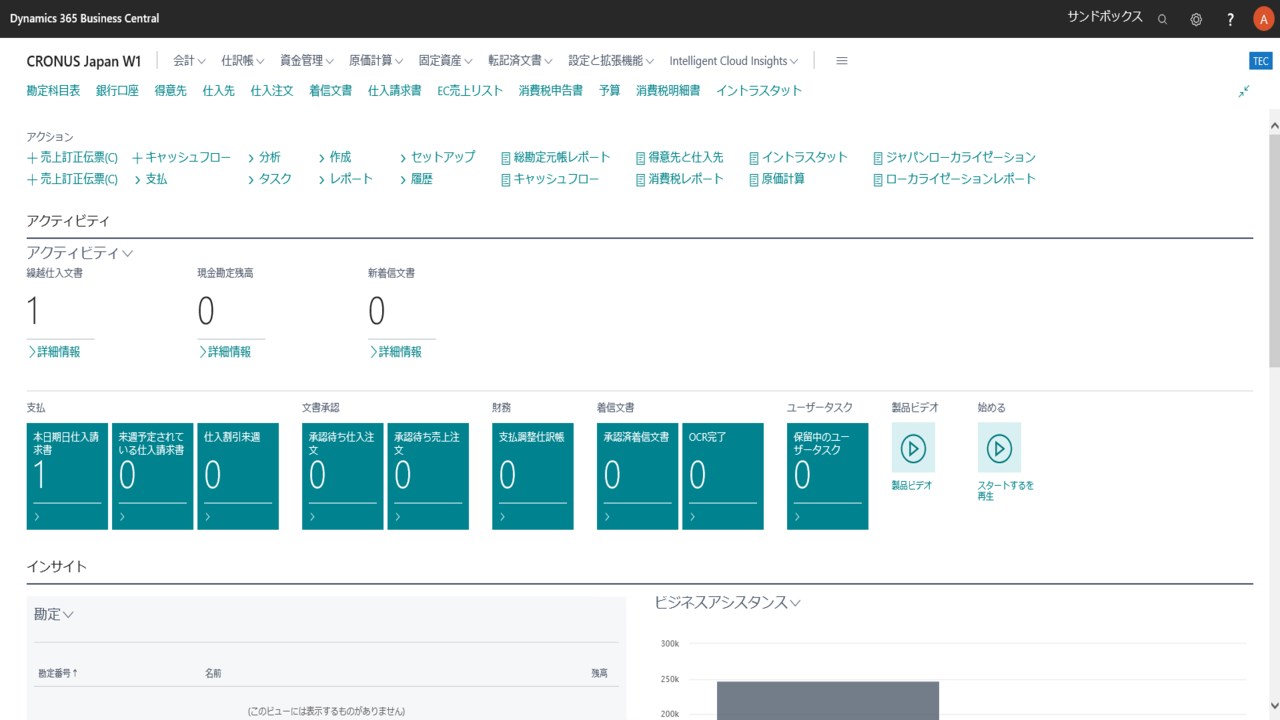
Task: Open the キャッシュフロー report with the document icon
Action: point(549,179)
